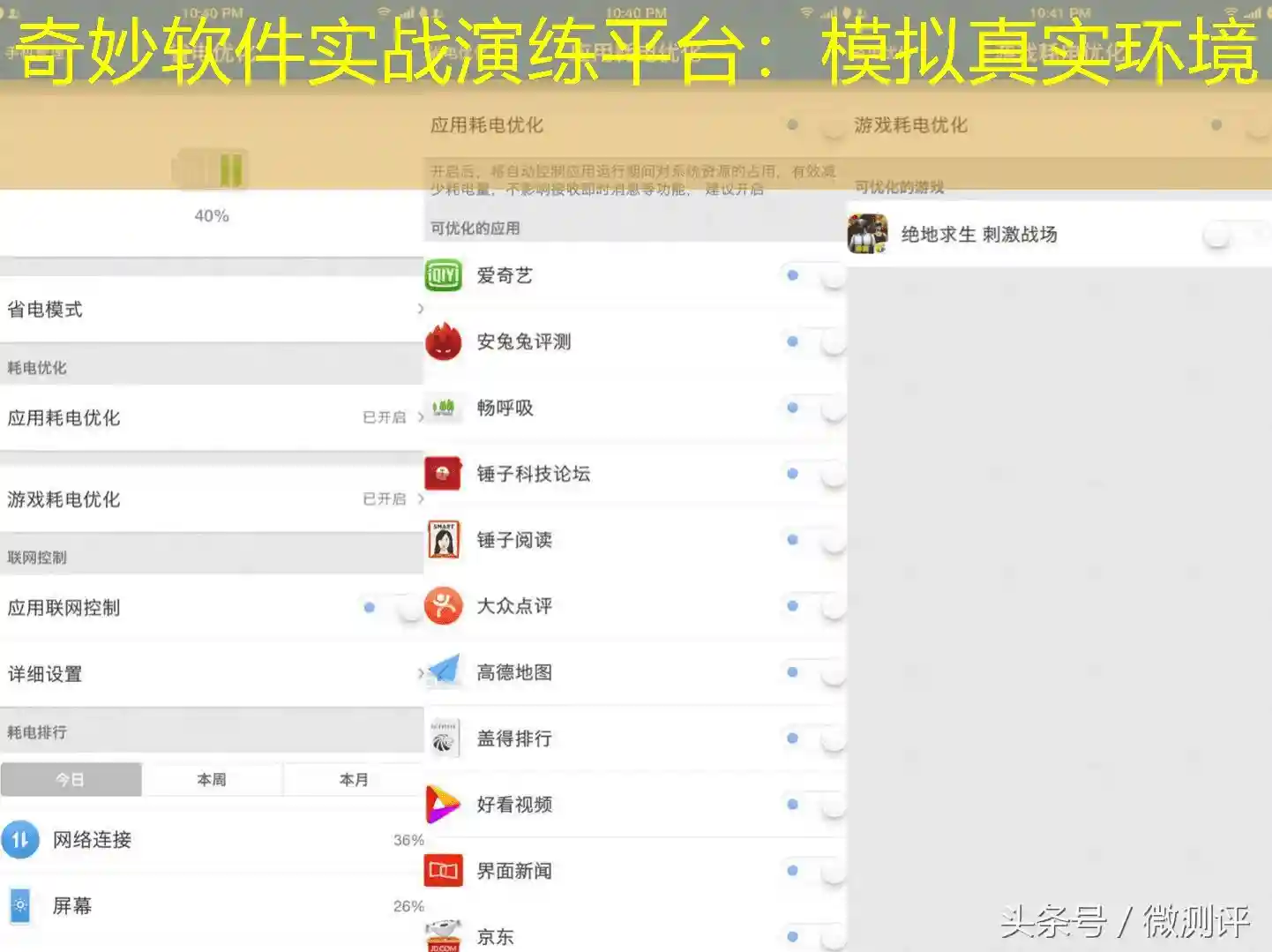Viewport: 1272px width, 952px height.
Task: Open 应用耗电优化 已开启 chevron
Action: (x=420, y=416)
